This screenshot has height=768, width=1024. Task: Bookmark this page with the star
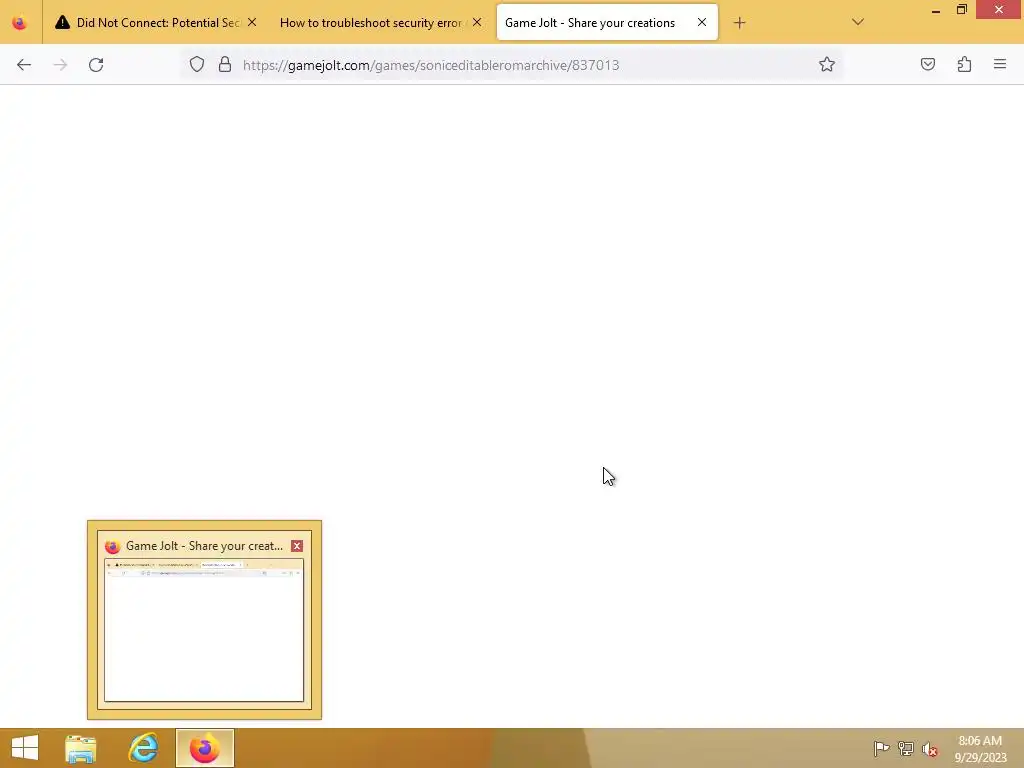click(827, 65)
